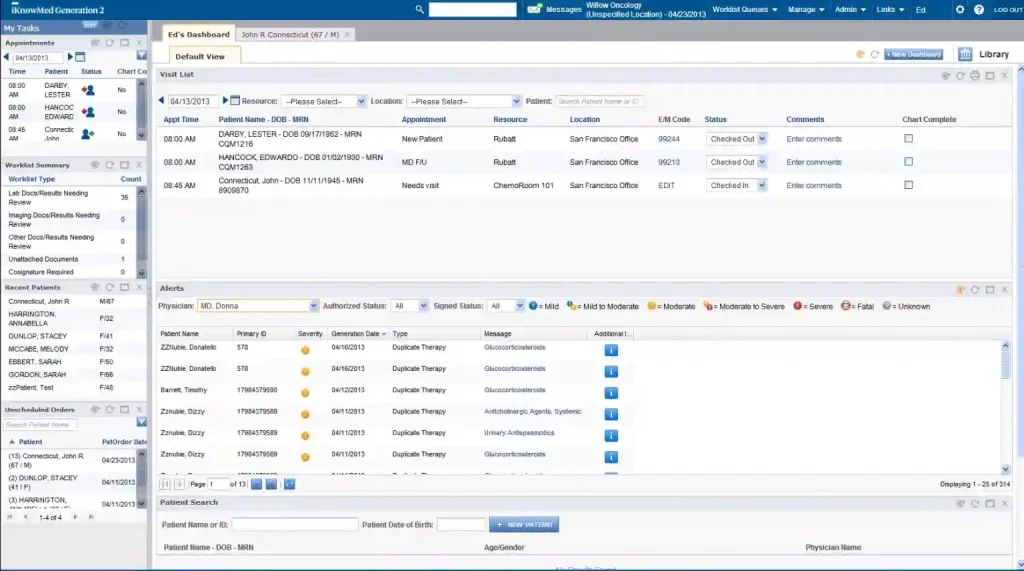Image resolution: width=1024 pixels, height=571 pixels.
Task: Open the Library building icon
Action: 965,54
